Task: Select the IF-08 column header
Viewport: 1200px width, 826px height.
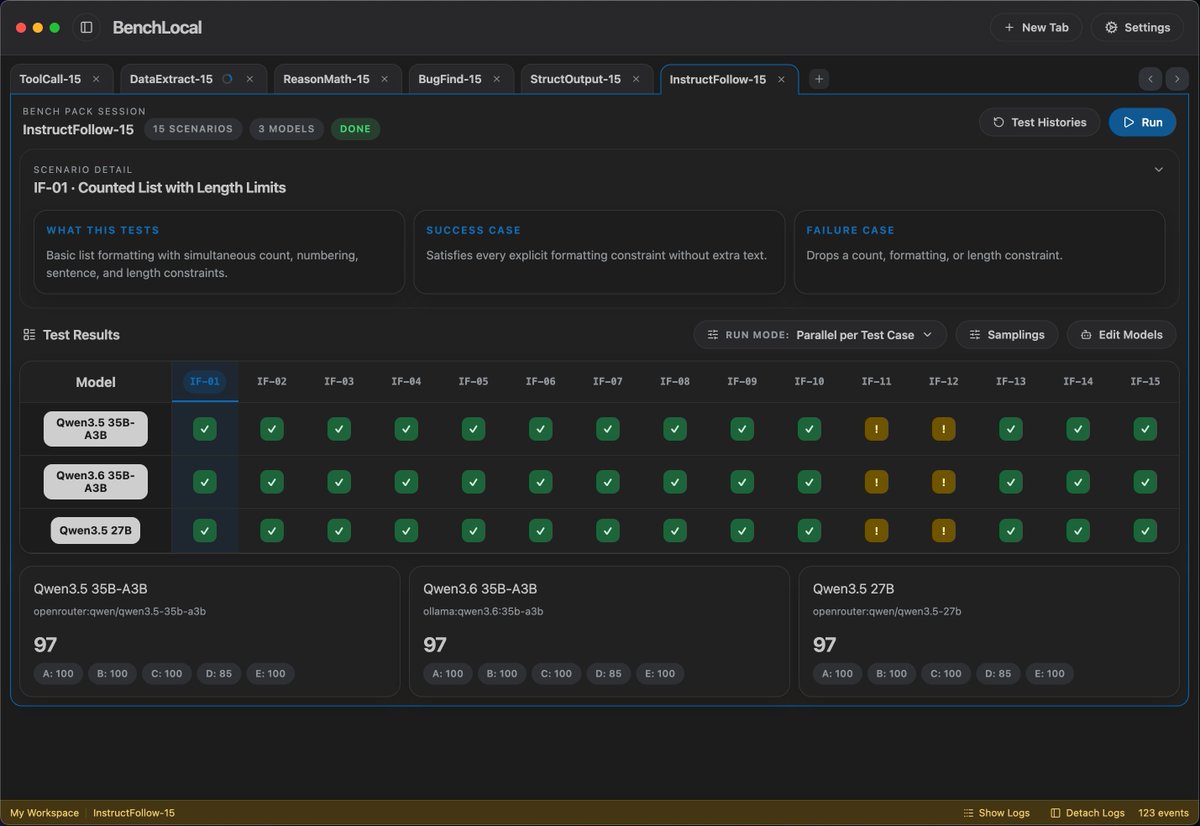Action: coord(675,381)
